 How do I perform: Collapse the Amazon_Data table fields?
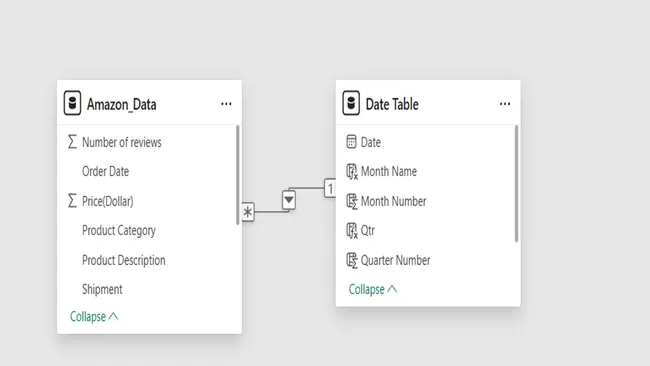pyautogui.click(x=94, y=317)
